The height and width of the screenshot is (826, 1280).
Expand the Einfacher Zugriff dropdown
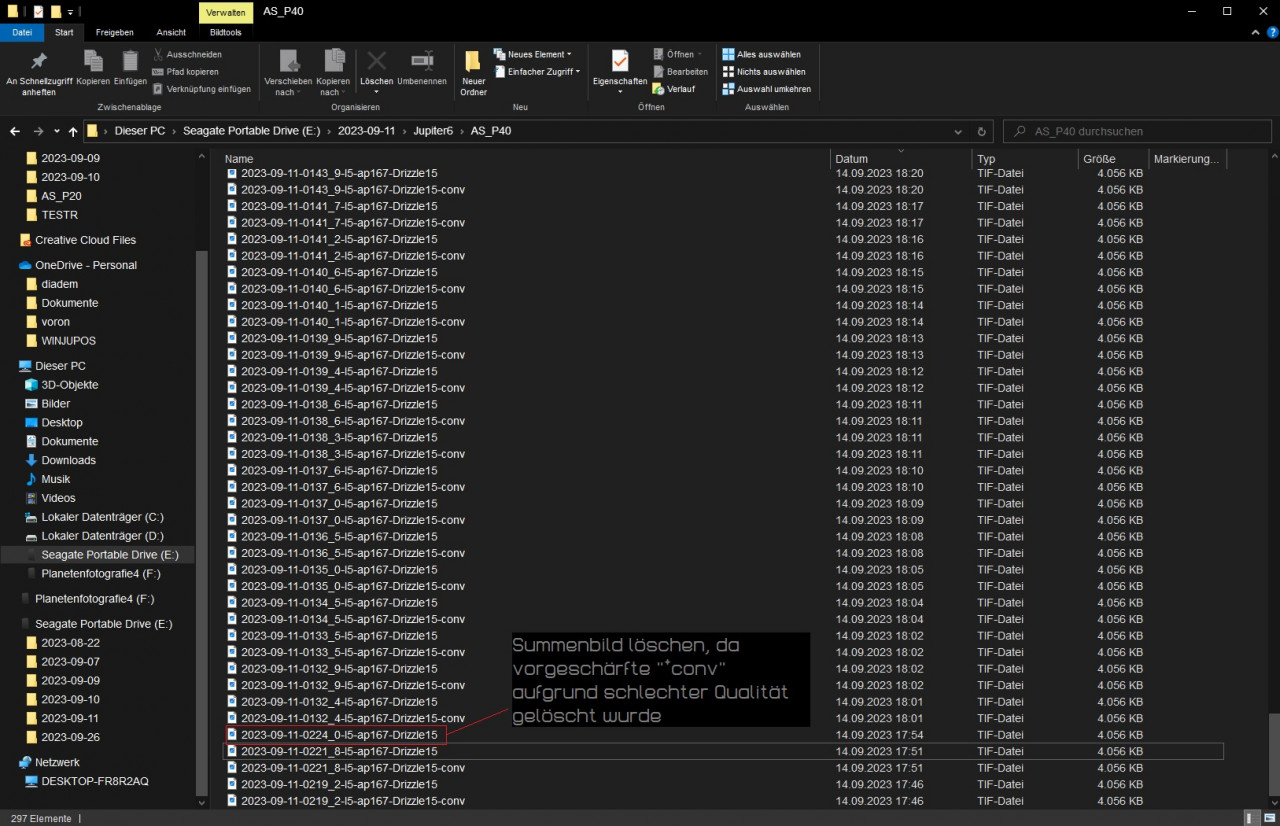(539, 72)
